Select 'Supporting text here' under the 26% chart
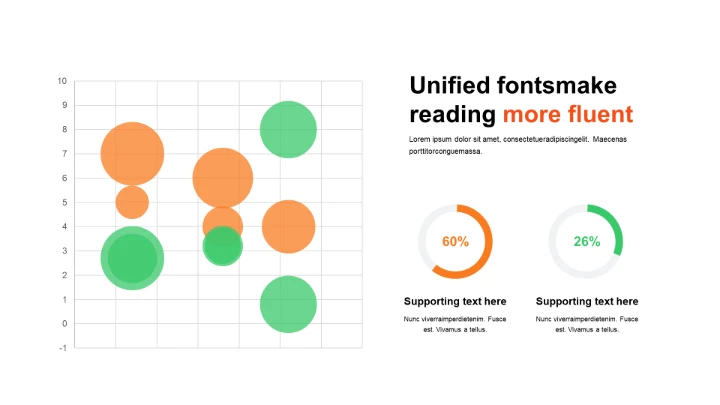This screenshot has width=720, height=405. 587,301
